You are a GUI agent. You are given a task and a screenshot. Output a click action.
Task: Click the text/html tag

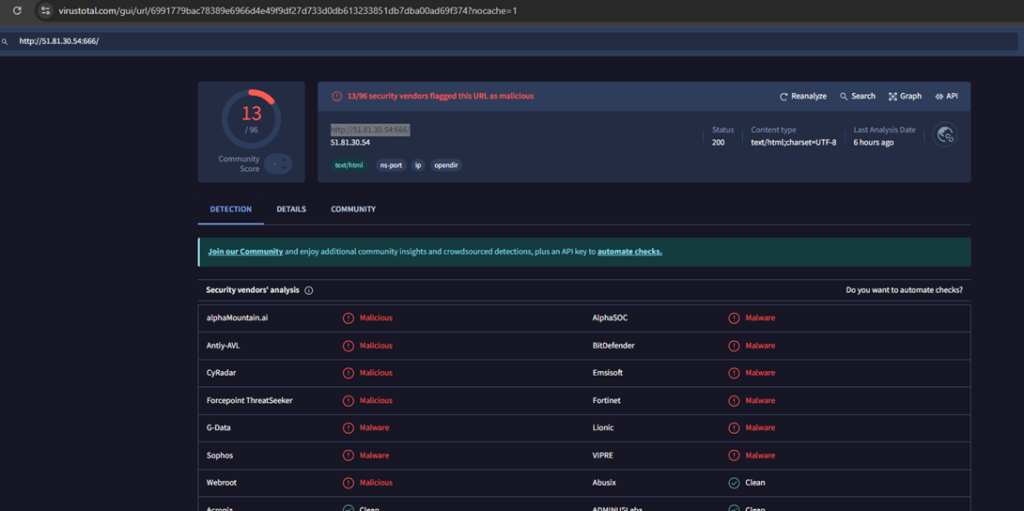(x=349, y=165)
